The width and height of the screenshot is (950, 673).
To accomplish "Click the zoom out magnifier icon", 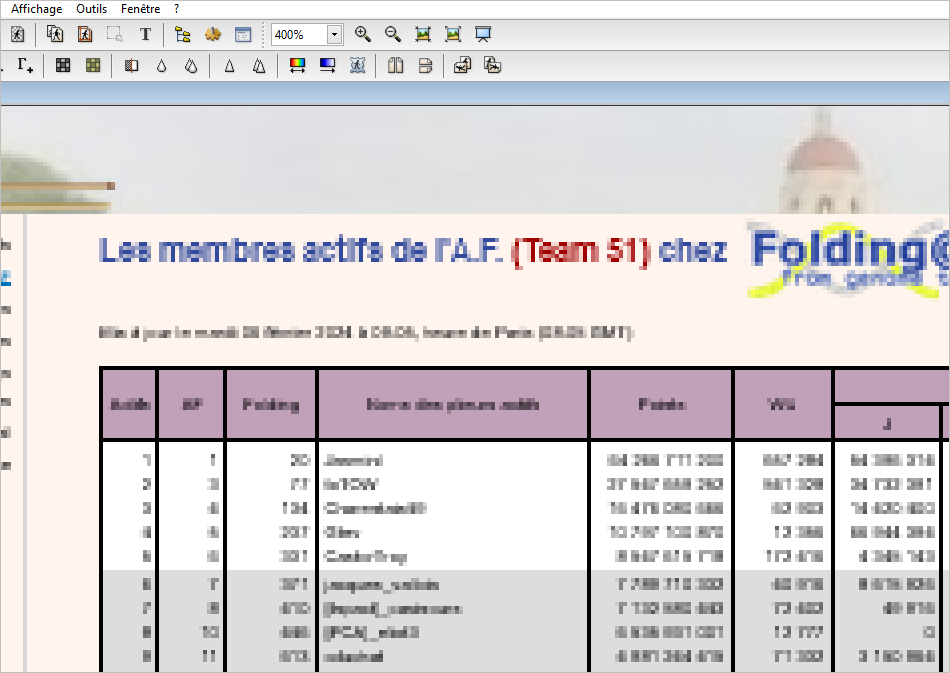I will [393, 34].
